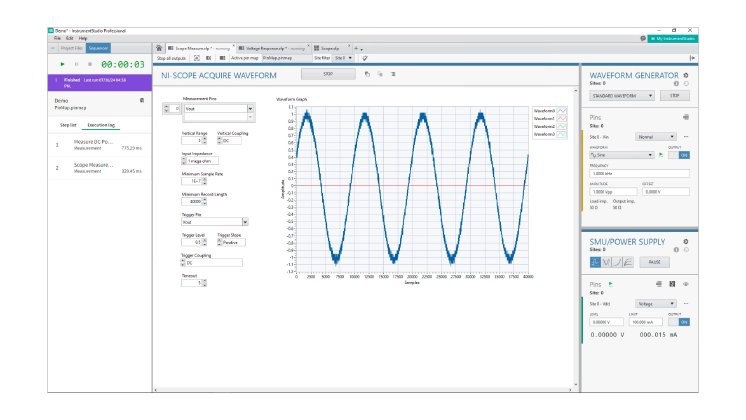Run the sequence with the green play button
This screenshot has width=746, height=420.
[62, 64]
